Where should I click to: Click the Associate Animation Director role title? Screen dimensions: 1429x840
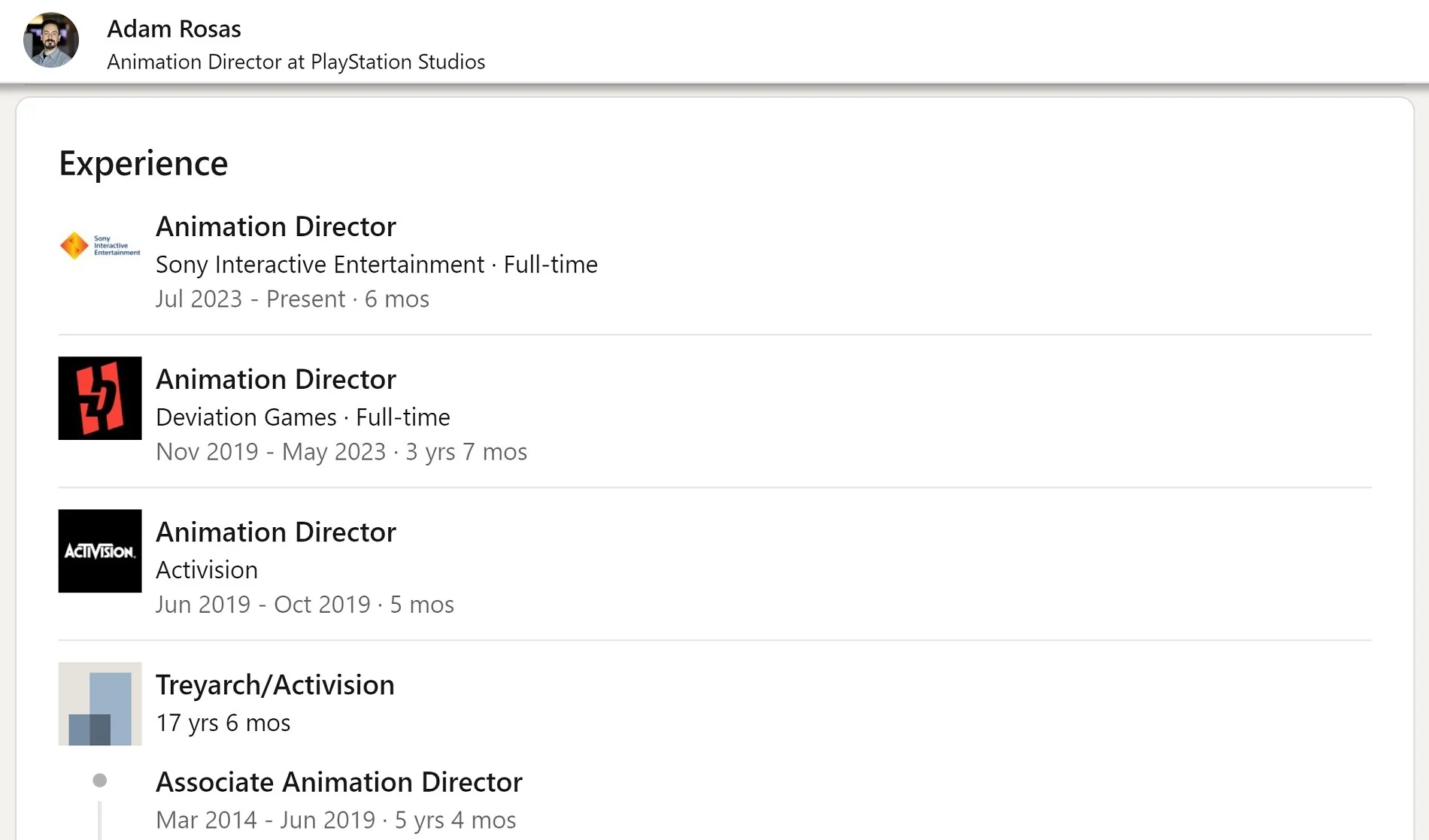pyautogui.click(x=338, y=782)
